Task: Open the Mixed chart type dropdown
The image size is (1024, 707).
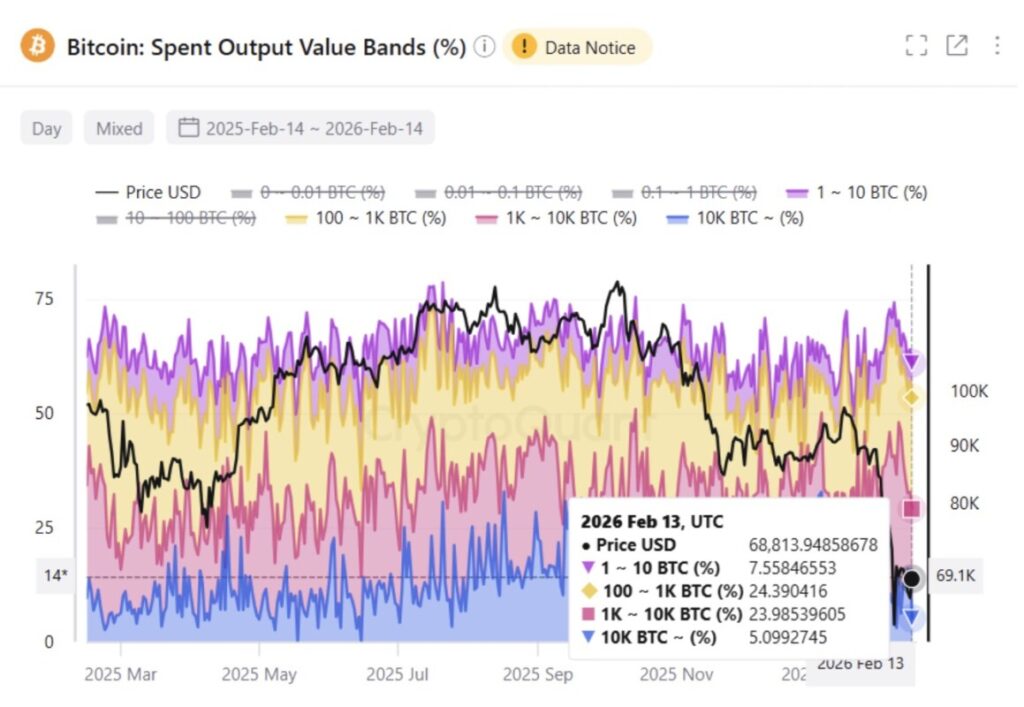Action: pos(119,128)
